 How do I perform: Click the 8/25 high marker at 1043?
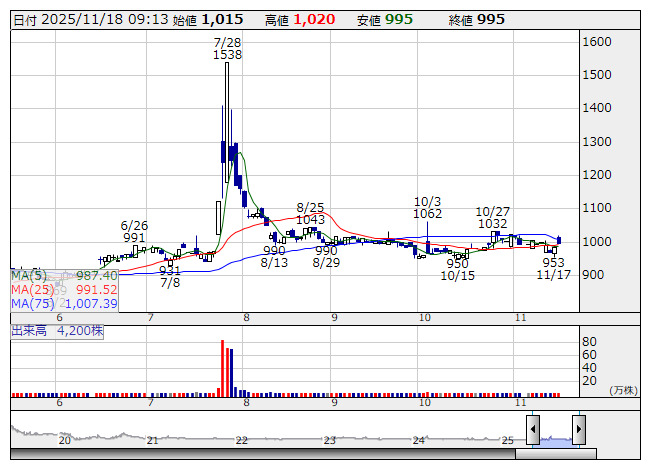(310, 213)
